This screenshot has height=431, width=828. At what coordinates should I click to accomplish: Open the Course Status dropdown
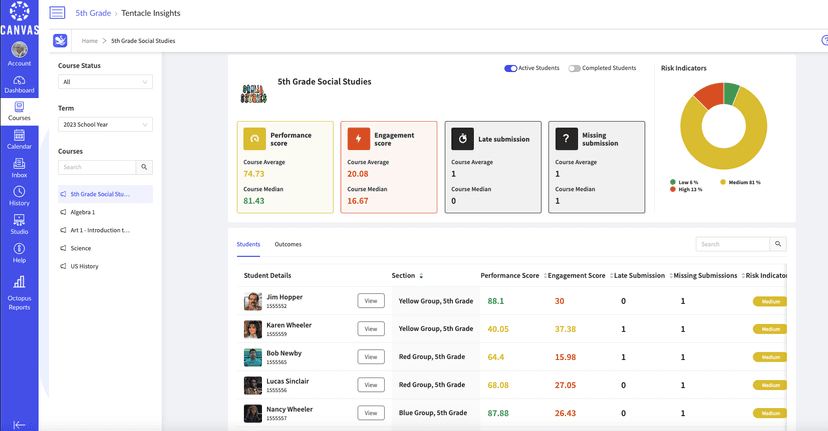(105, 82)
